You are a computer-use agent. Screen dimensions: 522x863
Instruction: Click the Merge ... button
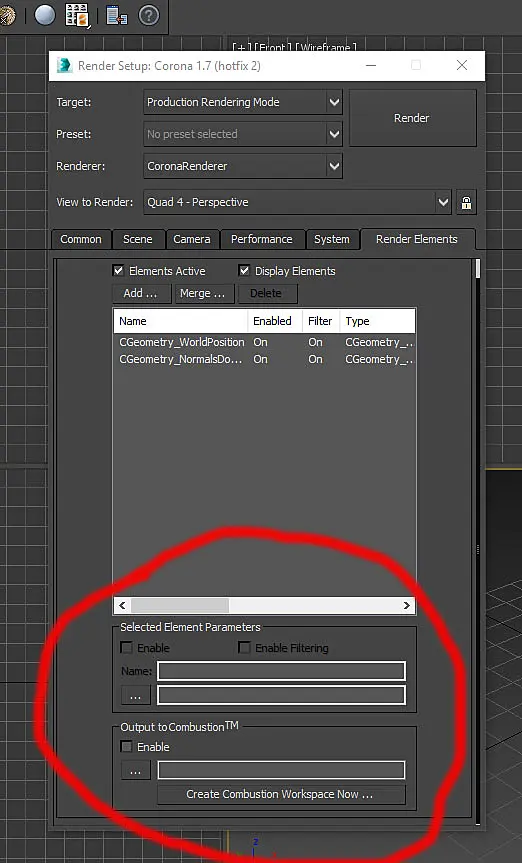point(204,293)
